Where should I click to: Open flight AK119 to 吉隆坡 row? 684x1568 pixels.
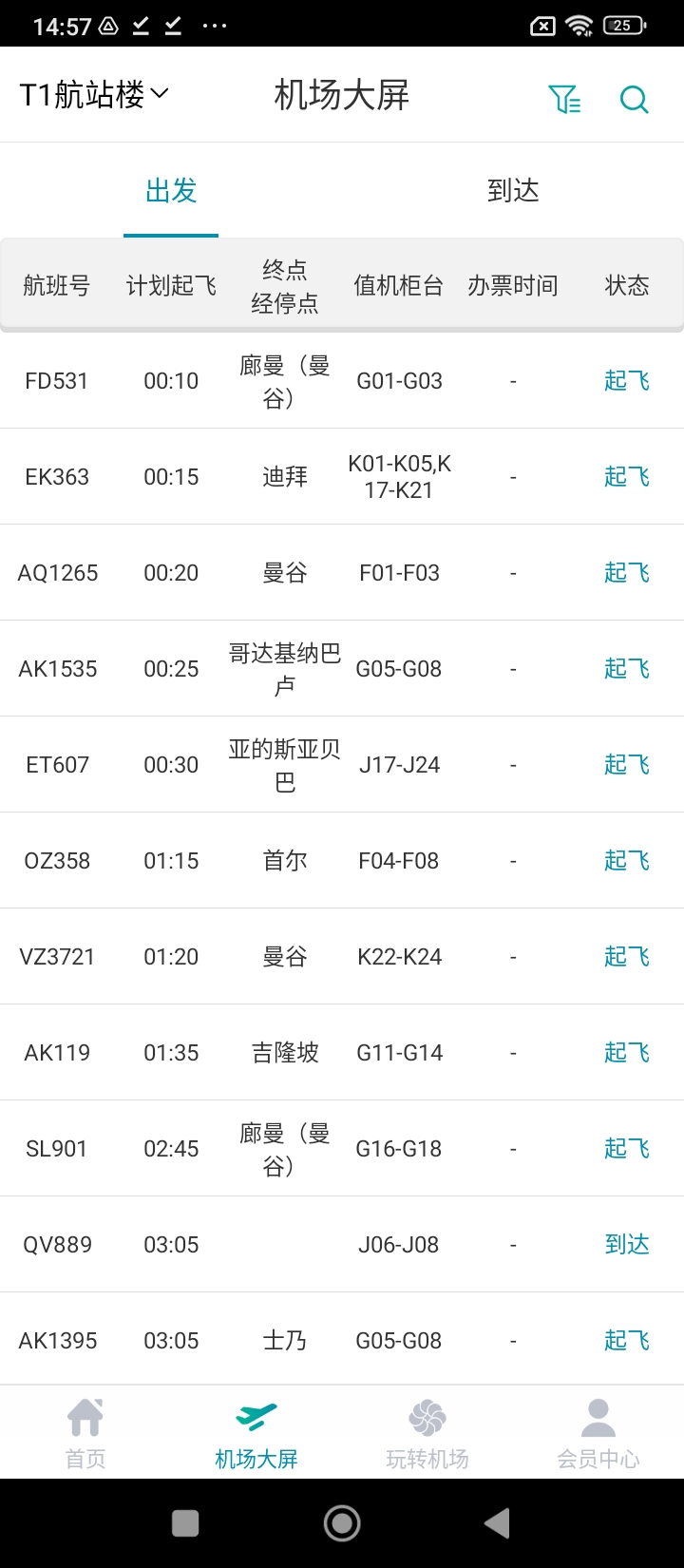[285, 1053]
